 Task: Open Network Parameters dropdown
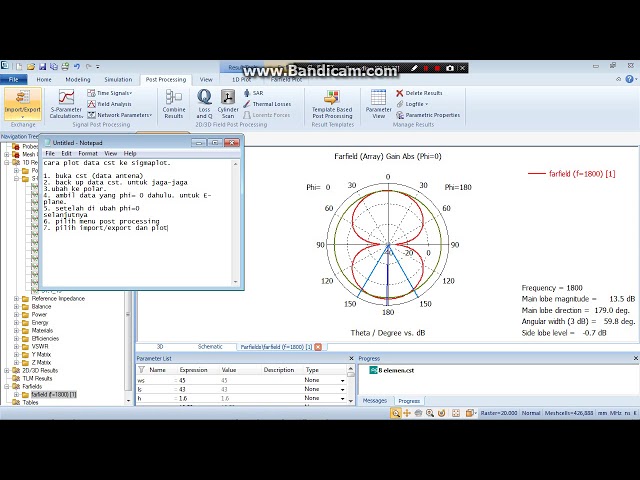(120, 115)
